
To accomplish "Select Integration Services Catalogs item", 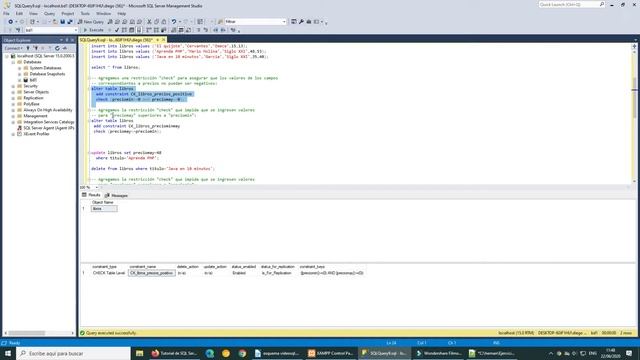I will (49, 122).
